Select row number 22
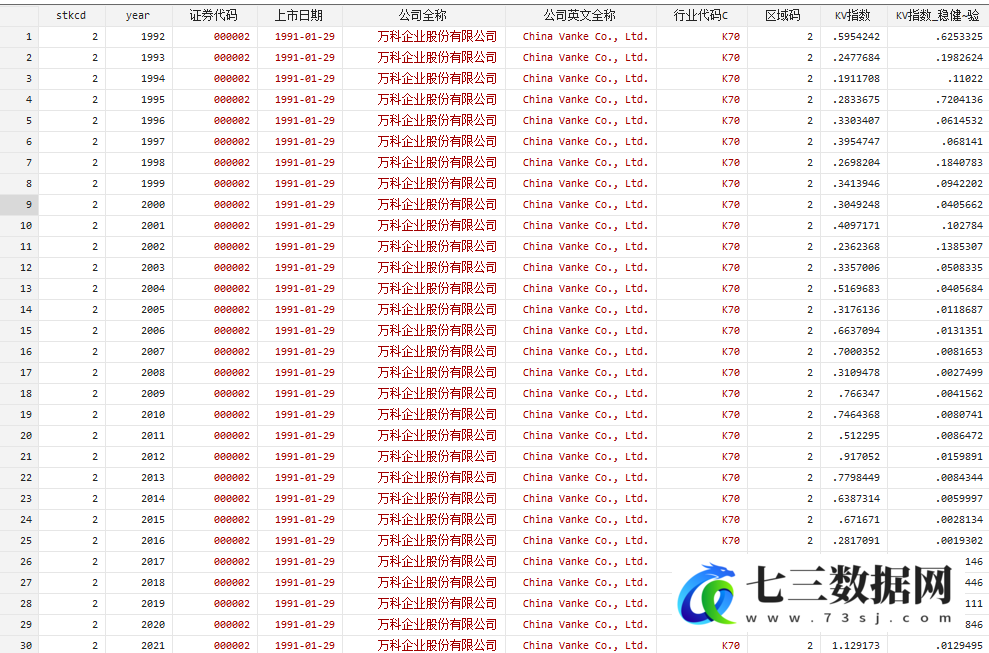 [x=19, y=478]
